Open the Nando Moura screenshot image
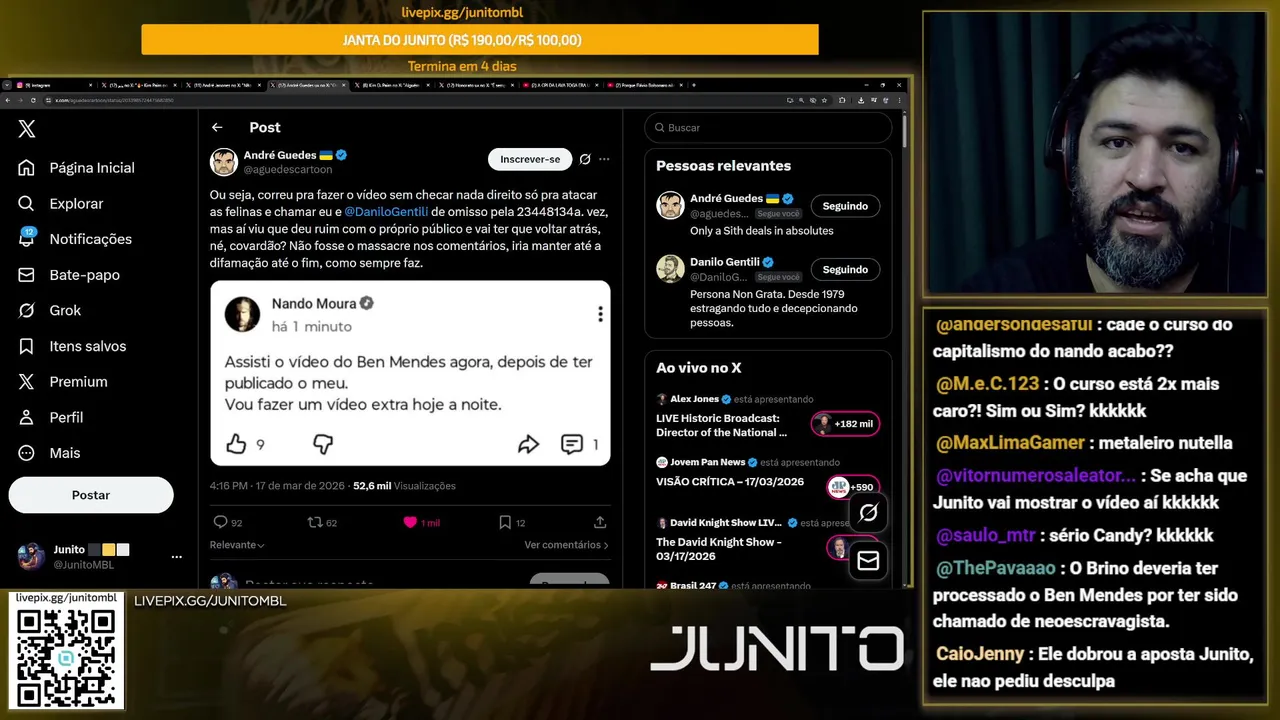Image resolution: width=1280 pixels, height=720 pixels. [x=410, y=373]
